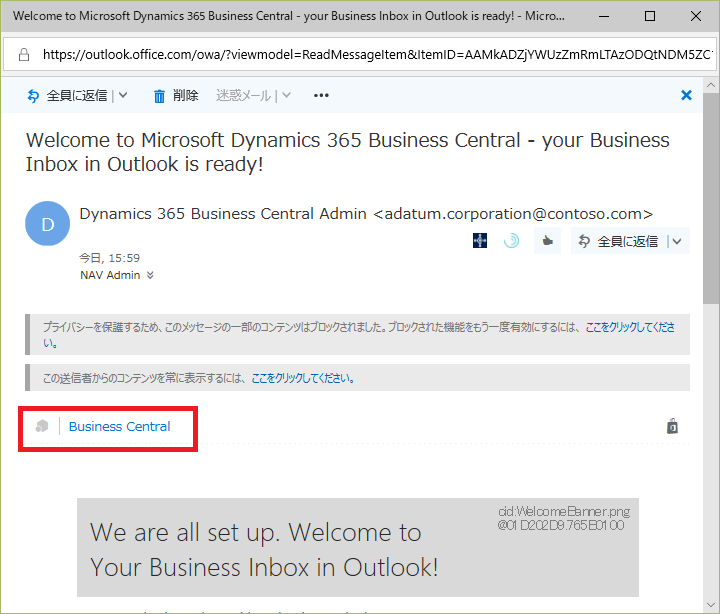Click the shopping bag store icon in the add-in bar
Image resolution: width=720 pixels, height=614 pixels.
(x=672, y=426)
